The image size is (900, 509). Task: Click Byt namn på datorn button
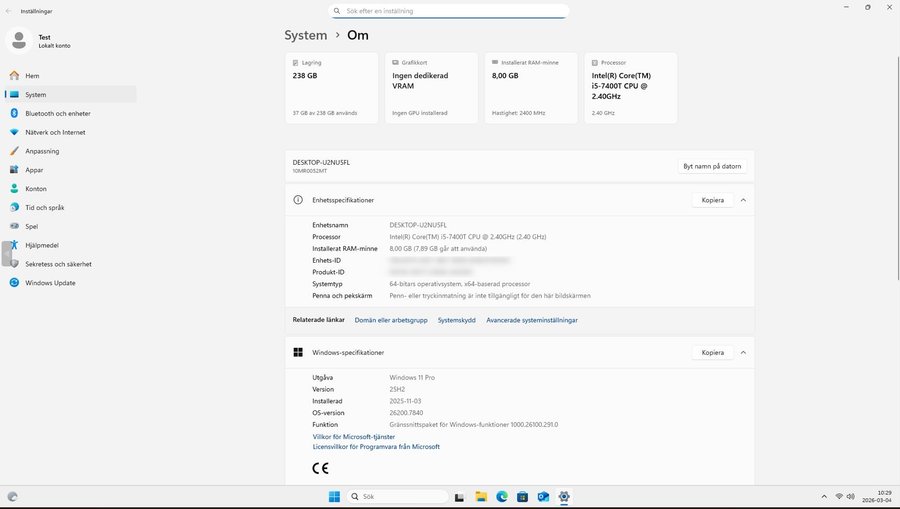[713, 166]
